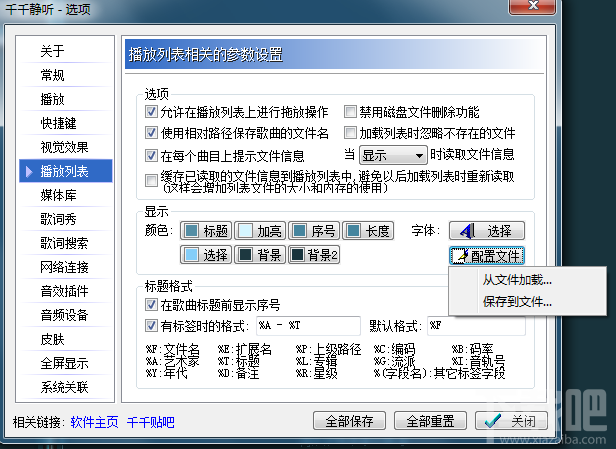The height and width of the screenshot is (449, 616).
Task: Open the 千千贴吧 link
Action: (x=150, y=422)
